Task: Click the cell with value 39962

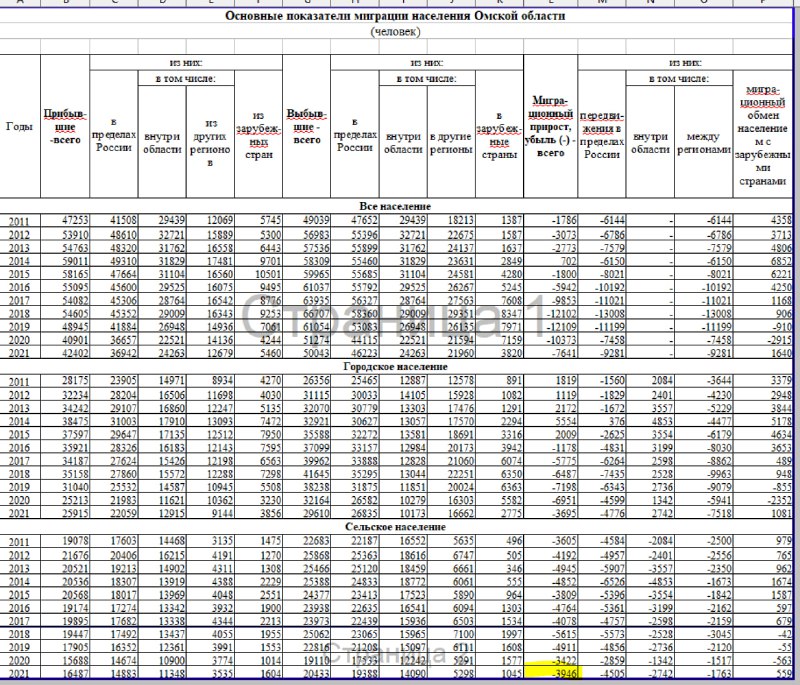Action: click(306, 461)
